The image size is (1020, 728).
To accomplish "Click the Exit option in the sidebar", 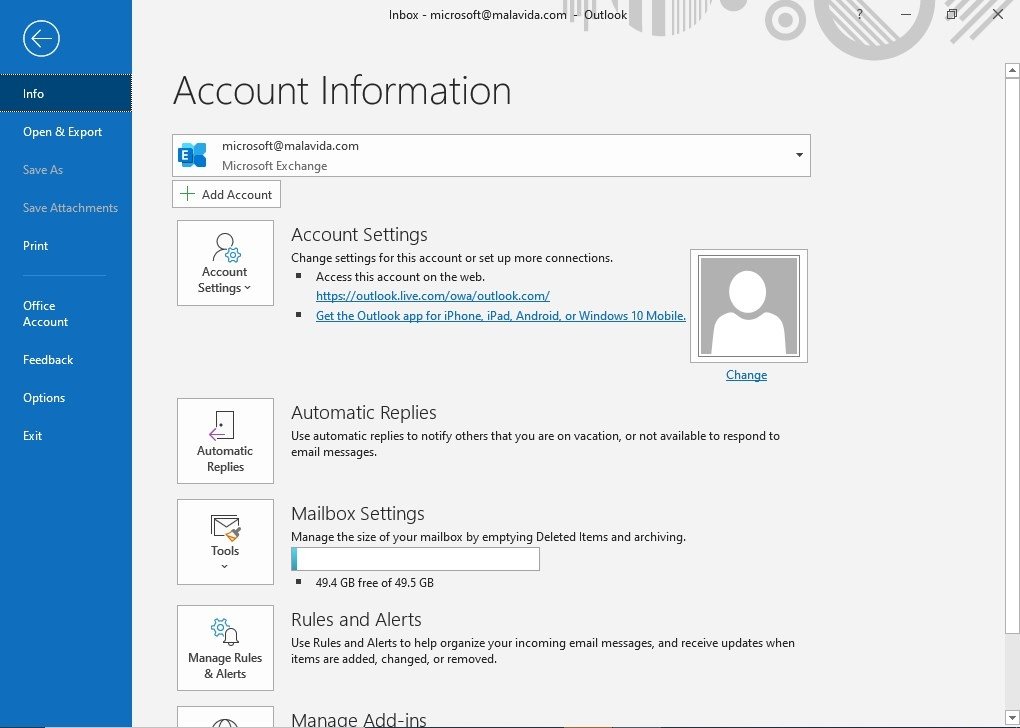I will (32, 435).
